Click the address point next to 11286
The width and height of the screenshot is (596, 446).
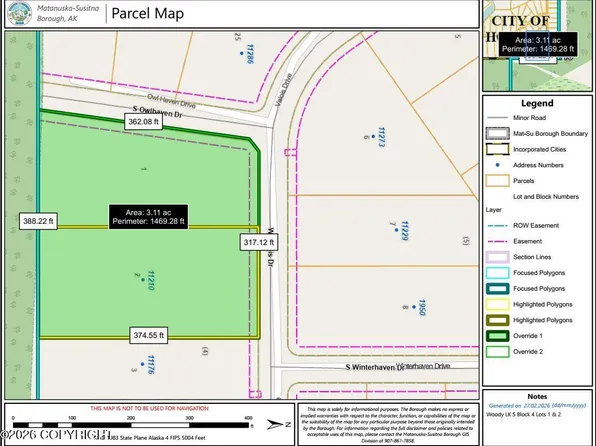[242, 53]
